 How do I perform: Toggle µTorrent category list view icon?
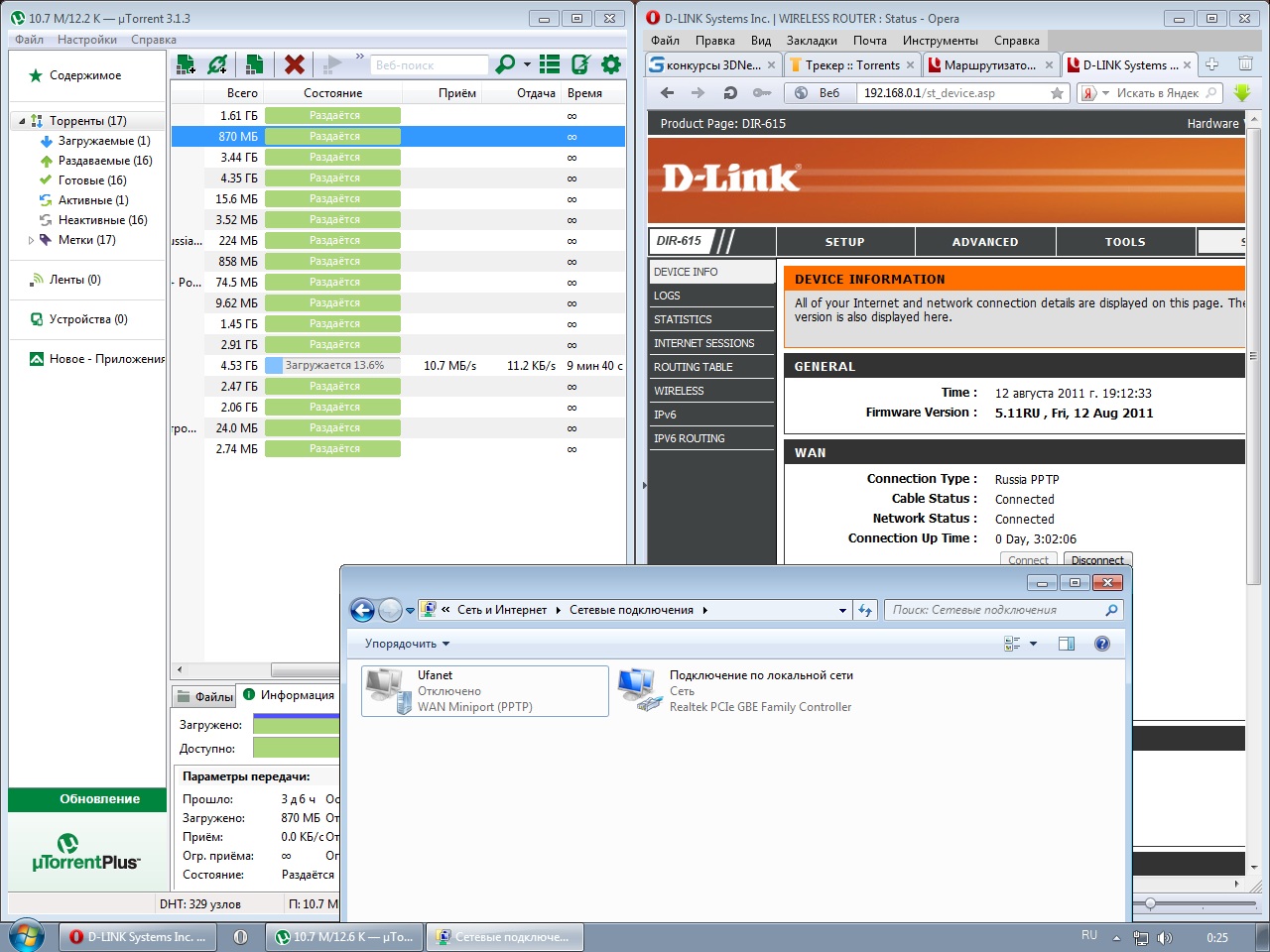(550, 64)
